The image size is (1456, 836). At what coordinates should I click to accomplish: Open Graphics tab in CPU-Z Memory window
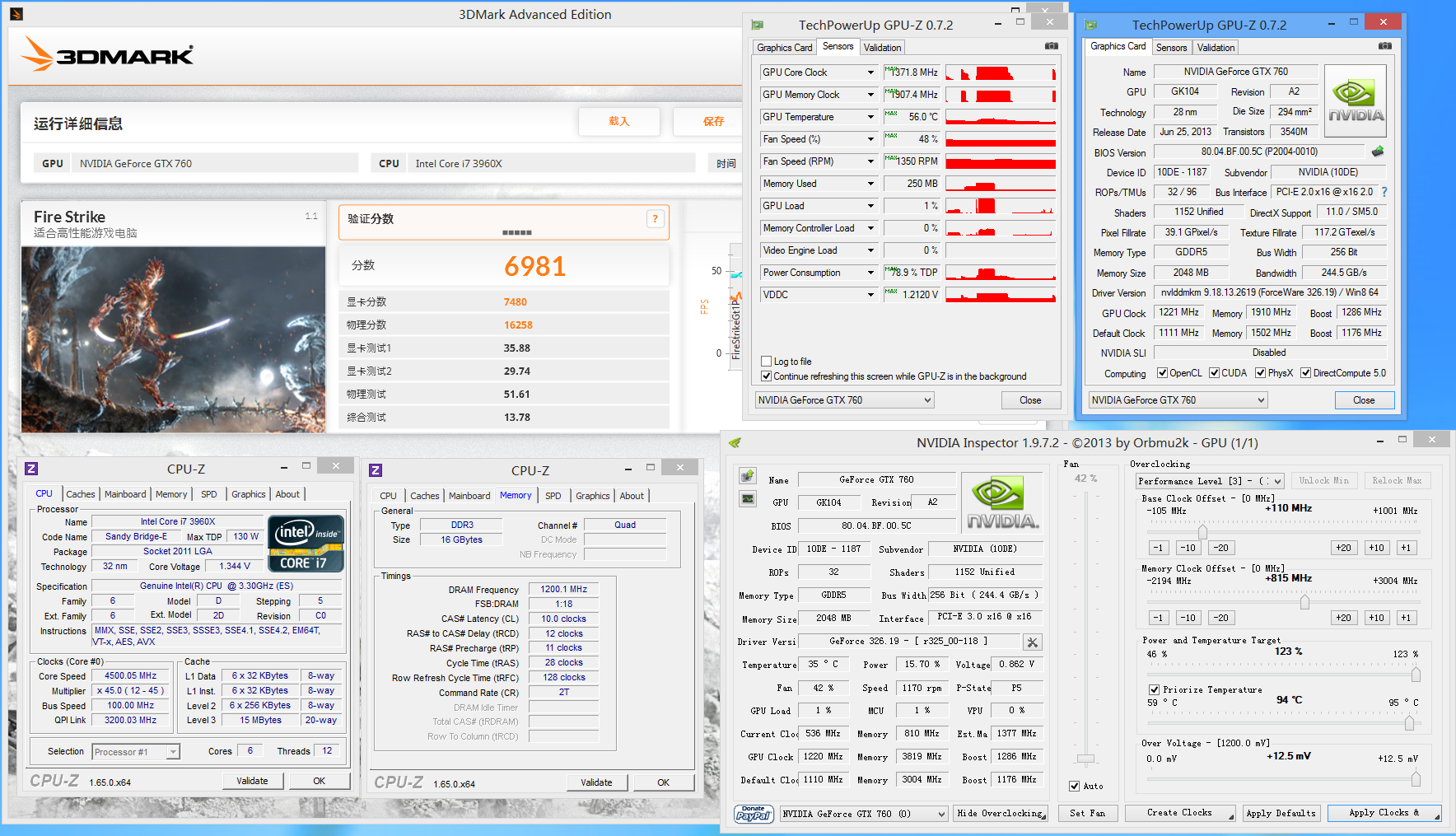(x=593, y=496)
